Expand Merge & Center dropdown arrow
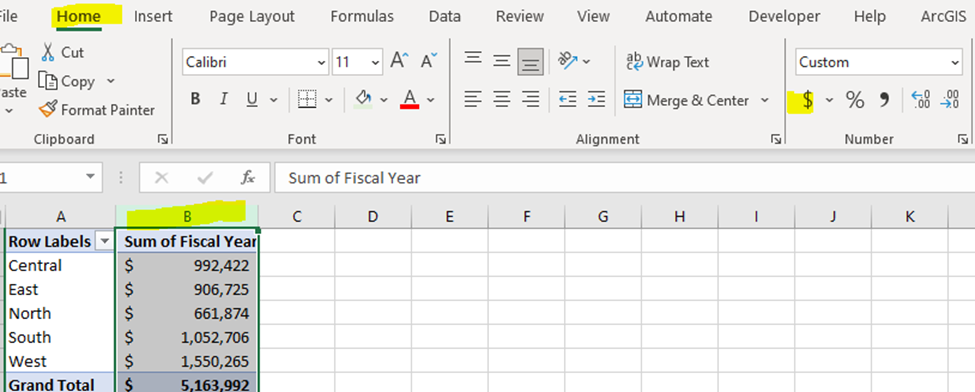Image resolution: width=975 pixels, height=392 pixels. click(765, 100)
